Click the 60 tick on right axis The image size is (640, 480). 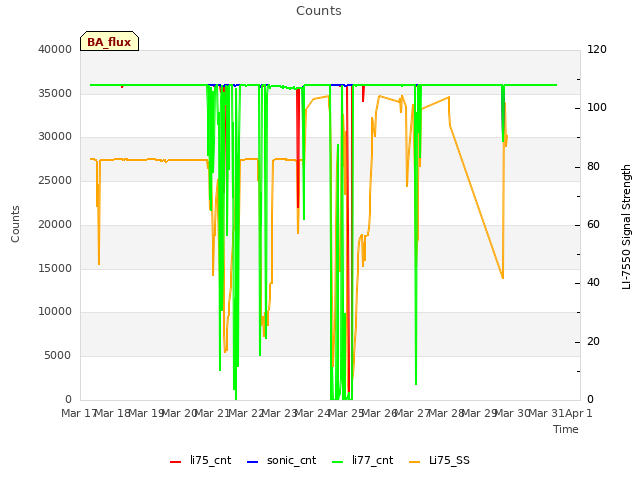click(593, 224)
